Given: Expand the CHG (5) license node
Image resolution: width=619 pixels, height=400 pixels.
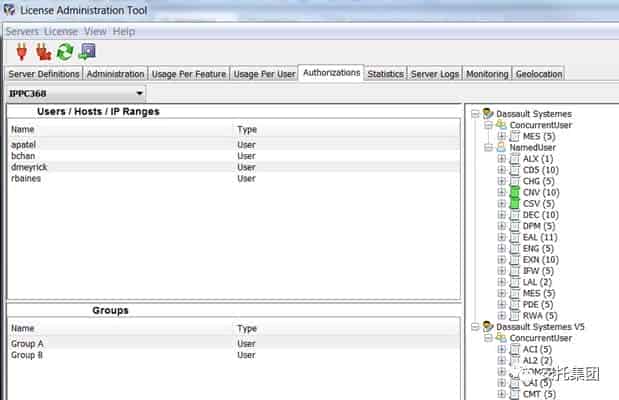Looking at the screenshot, I should click(501, 181).
